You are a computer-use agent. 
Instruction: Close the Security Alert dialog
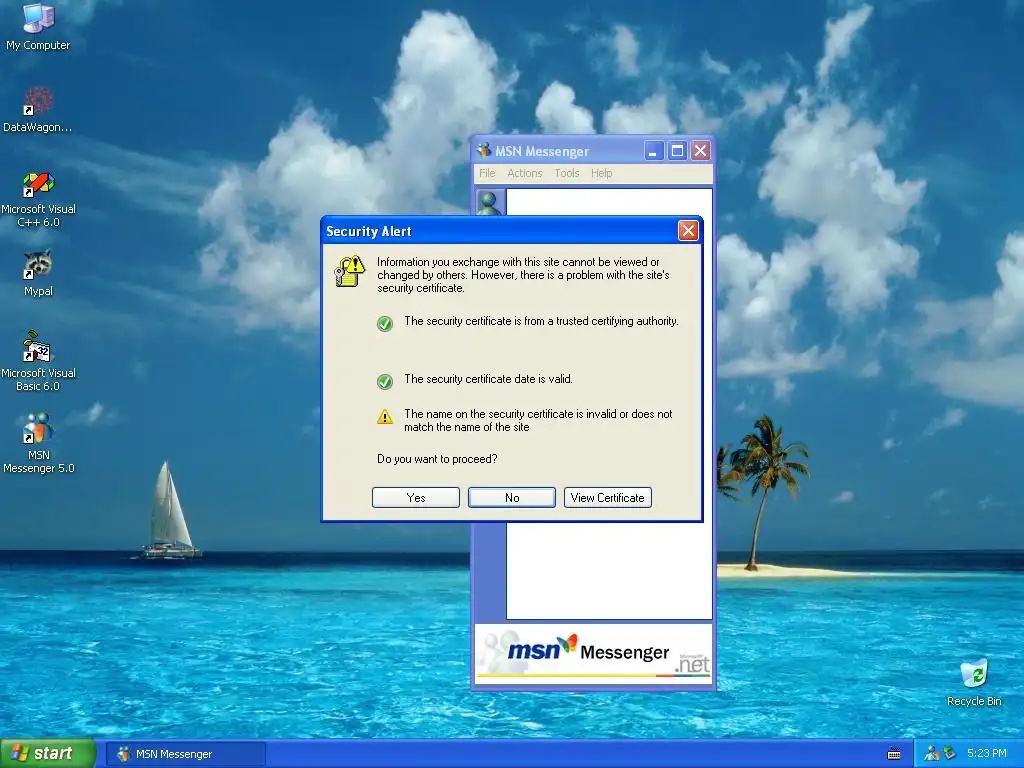pos(688,231)
